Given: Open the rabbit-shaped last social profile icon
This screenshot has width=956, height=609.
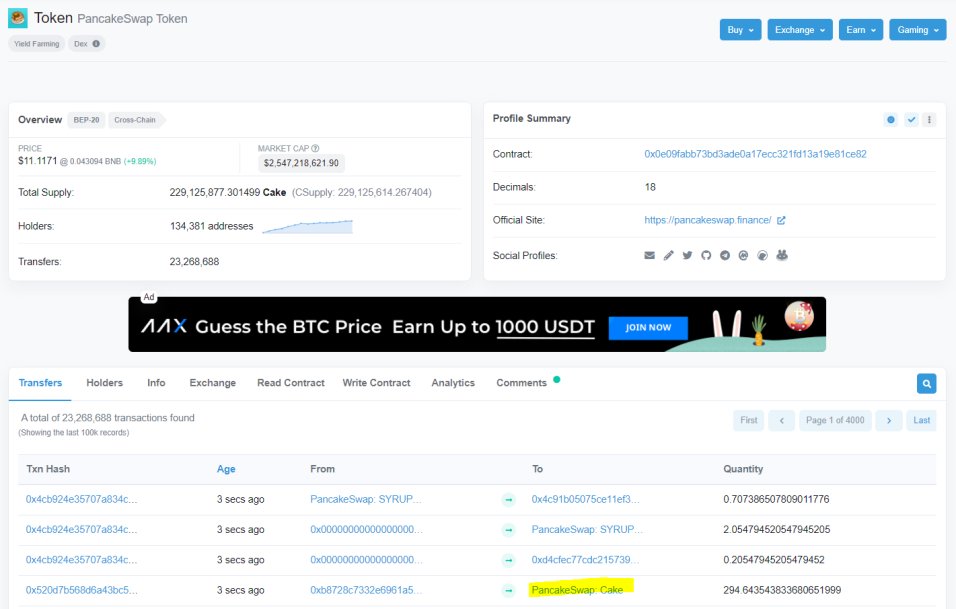Looking at the screenshot, I should (782, 255).
